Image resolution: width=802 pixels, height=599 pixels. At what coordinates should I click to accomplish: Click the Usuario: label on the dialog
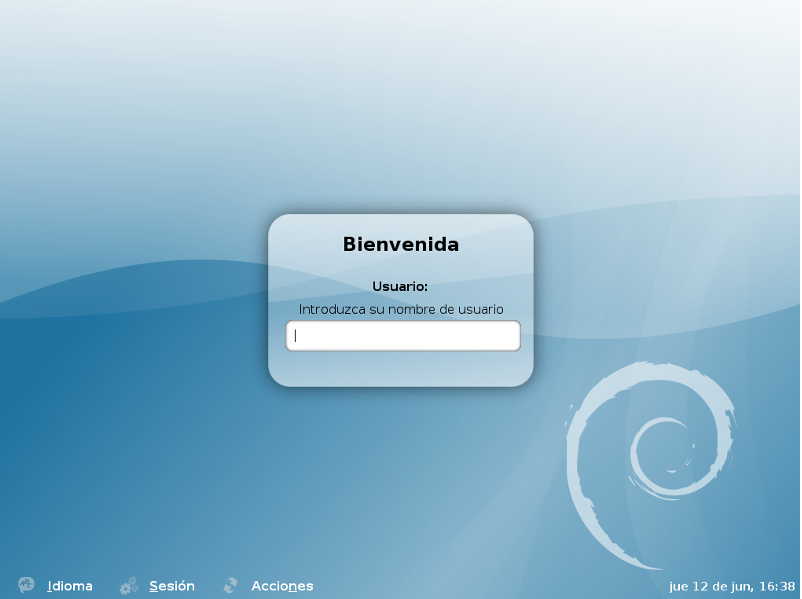coord(401,285)
